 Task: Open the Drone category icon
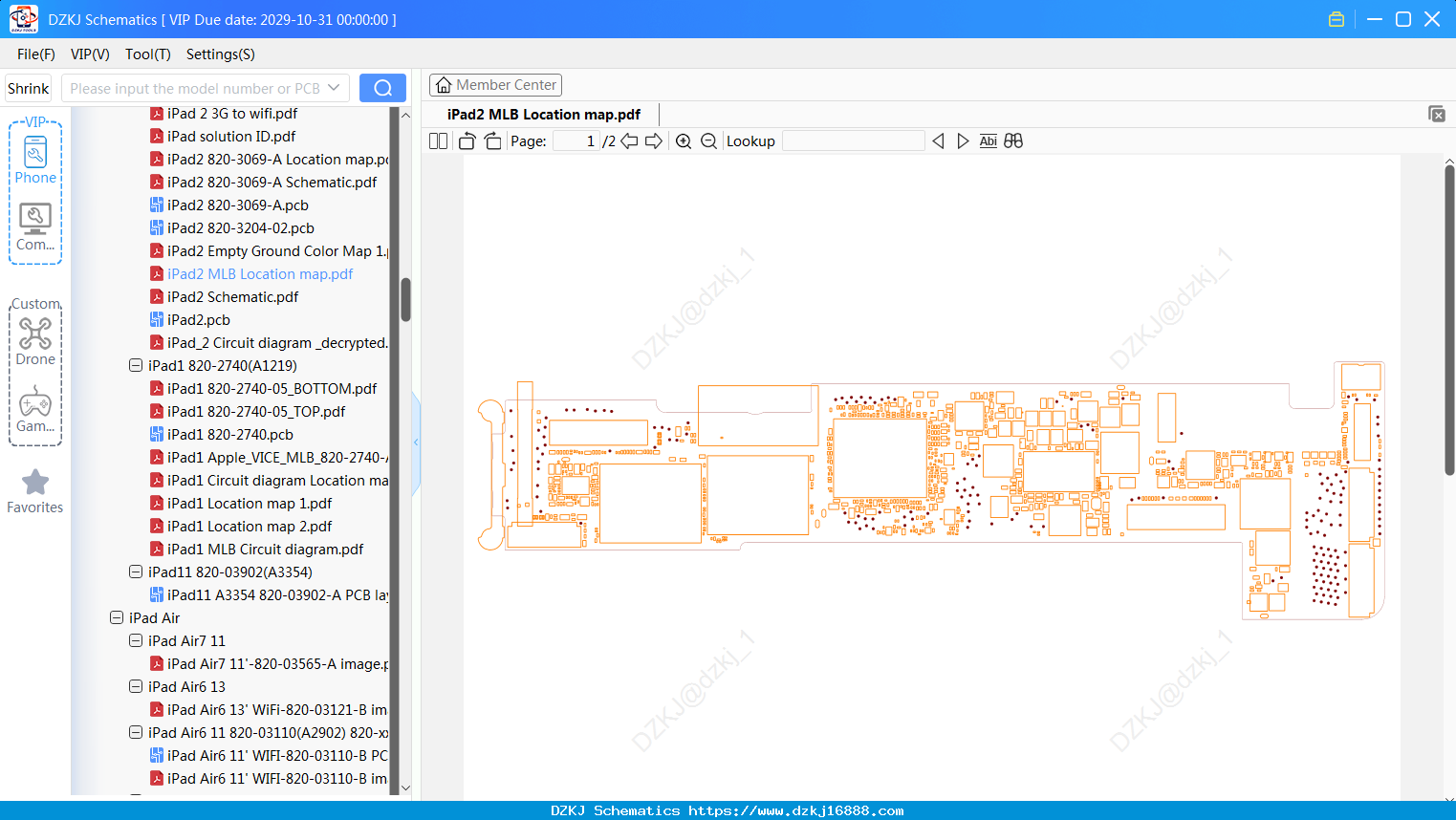pos(35,341)
